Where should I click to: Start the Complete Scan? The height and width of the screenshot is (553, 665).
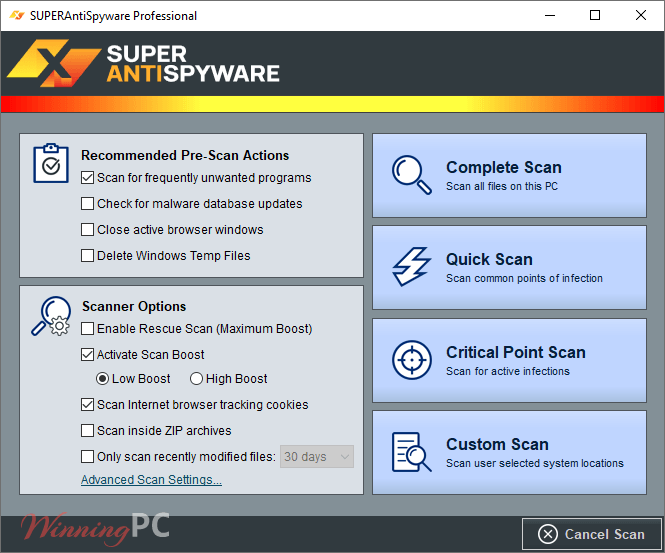pyautogui.click(x=509, y=176)
